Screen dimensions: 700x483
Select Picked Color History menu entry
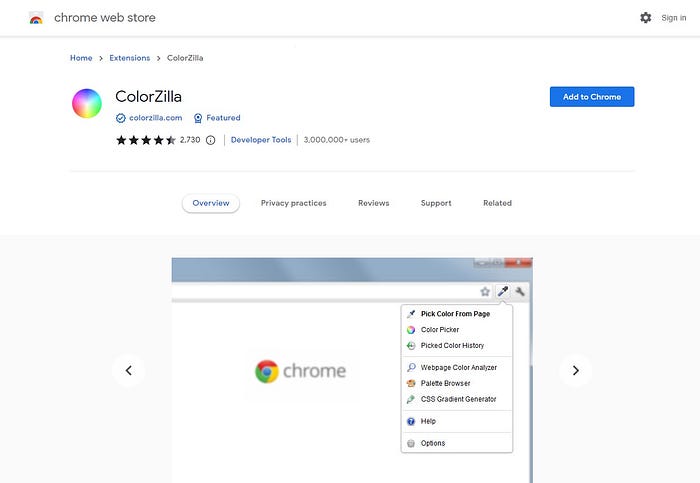point(457,346)
